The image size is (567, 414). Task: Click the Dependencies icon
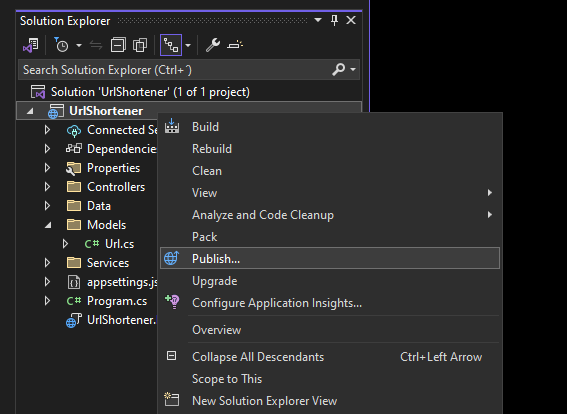(74, 149)
